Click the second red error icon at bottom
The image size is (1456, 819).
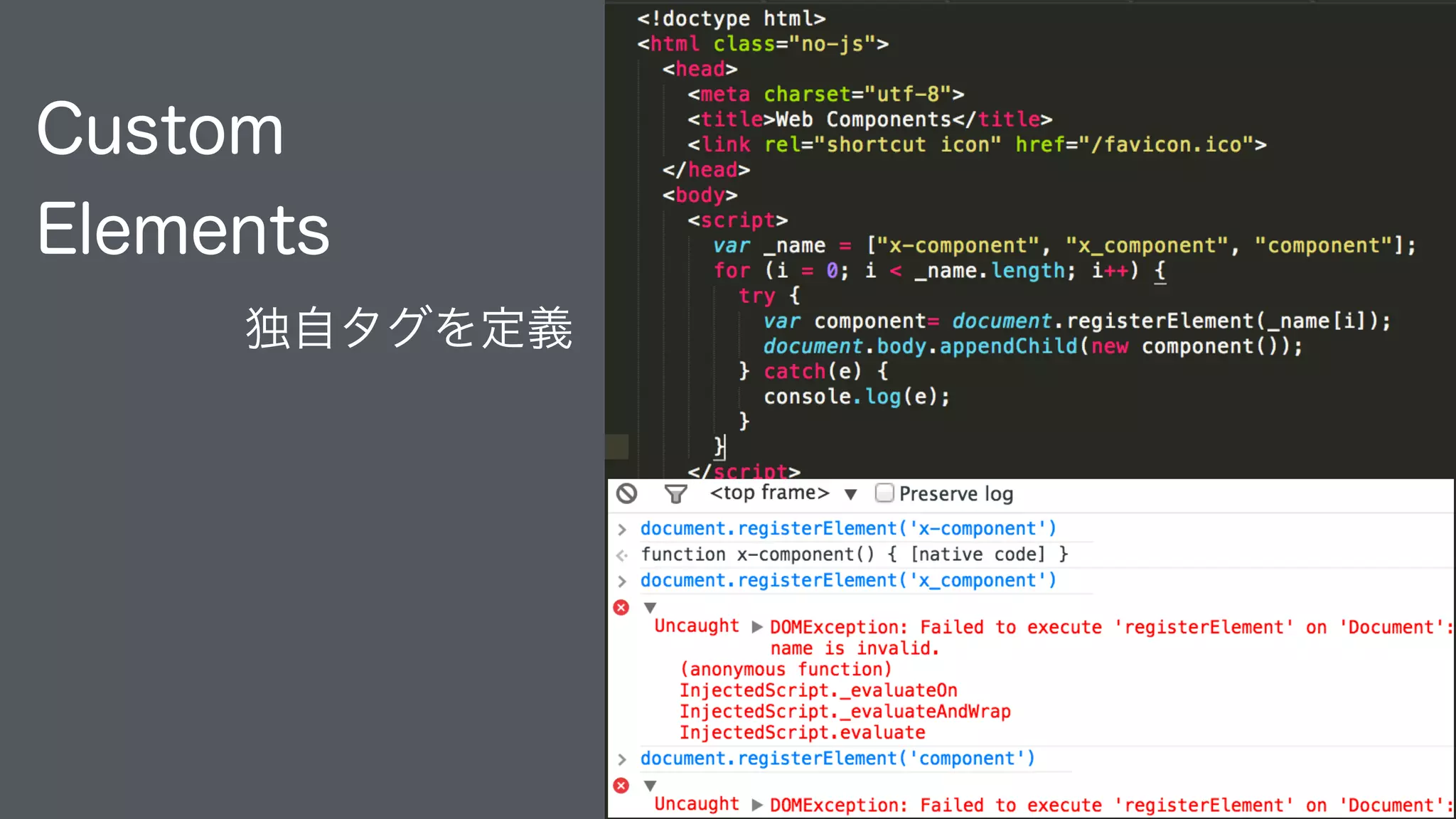coord(621,785)
